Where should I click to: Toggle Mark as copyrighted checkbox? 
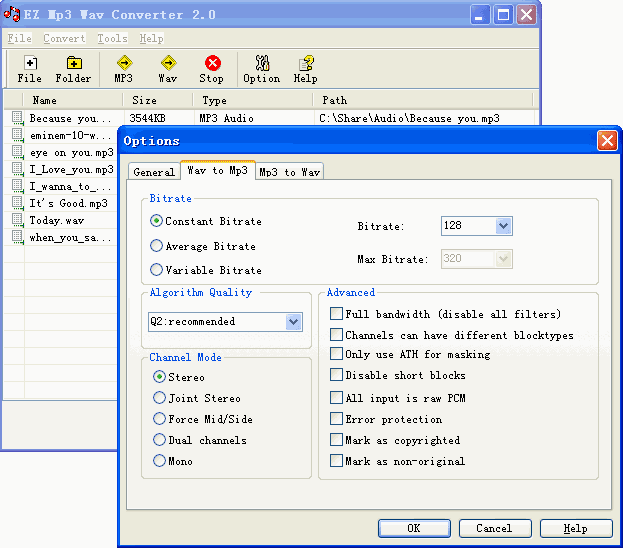click(337, 440)
